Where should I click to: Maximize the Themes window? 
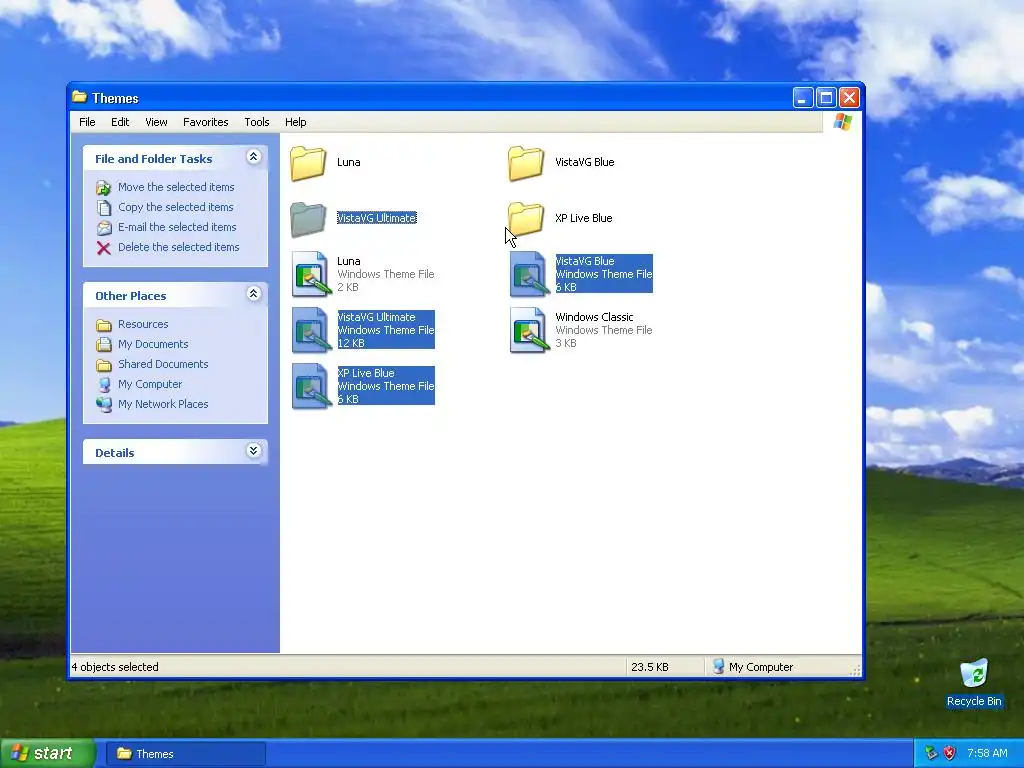point(826,98)
